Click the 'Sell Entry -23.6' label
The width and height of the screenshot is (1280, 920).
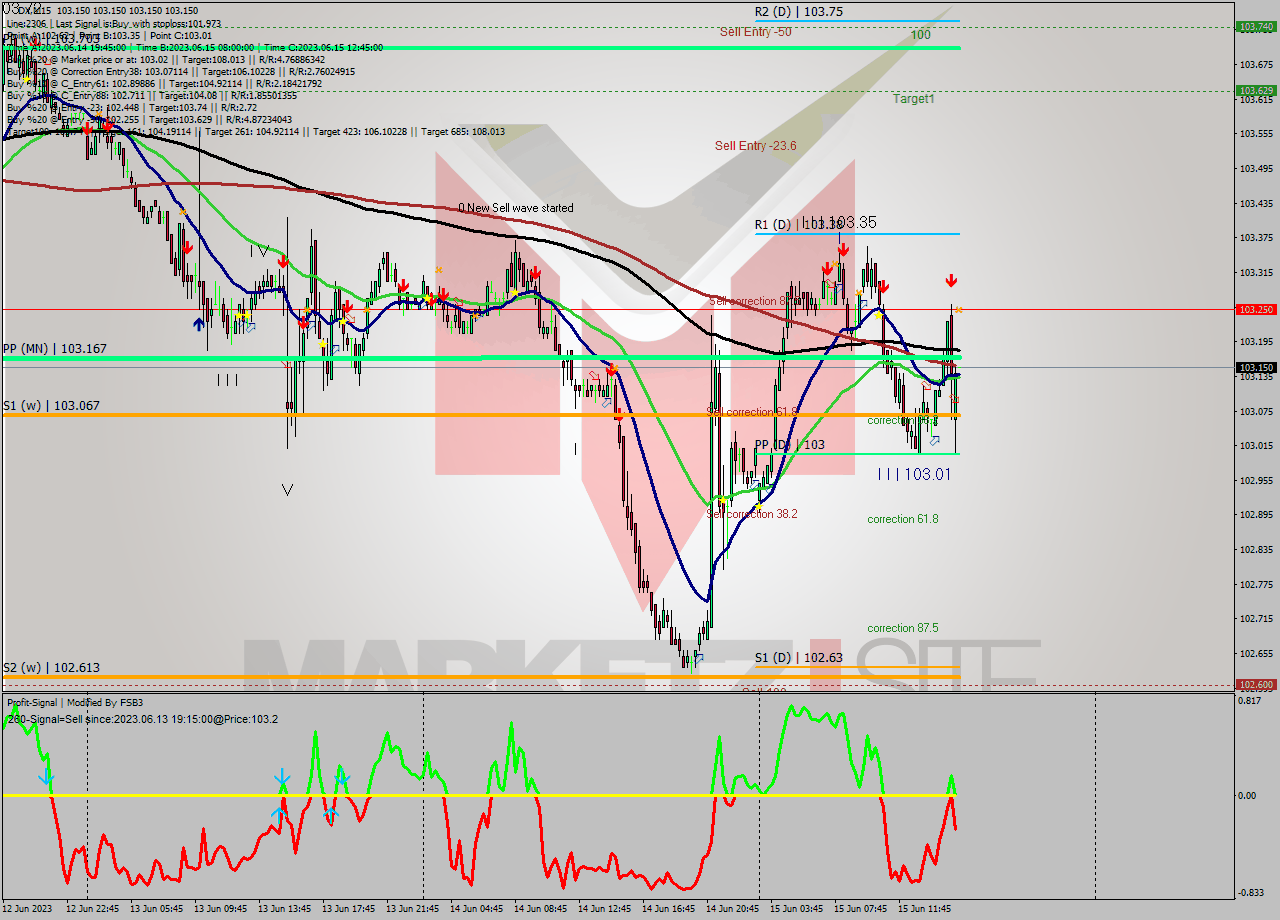(x=756, y=146)
